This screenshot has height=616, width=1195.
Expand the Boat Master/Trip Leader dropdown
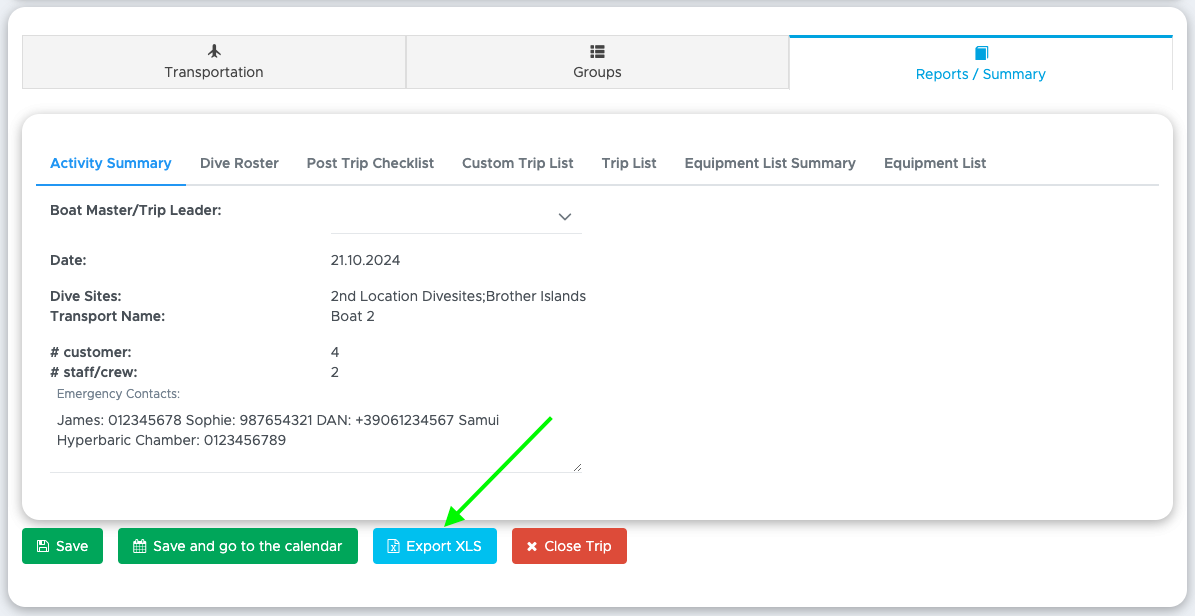[x=457, y=217]
